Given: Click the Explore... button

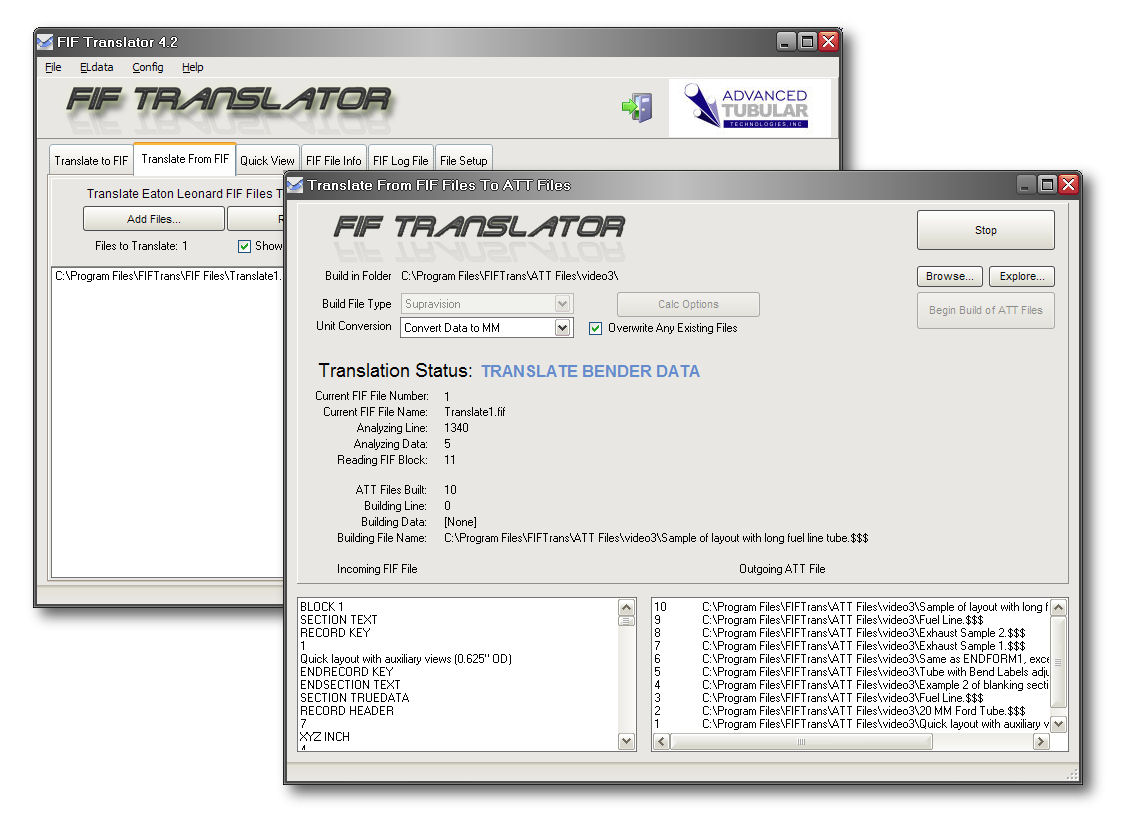Looking at the screenshot, I should coord(1021,277).
